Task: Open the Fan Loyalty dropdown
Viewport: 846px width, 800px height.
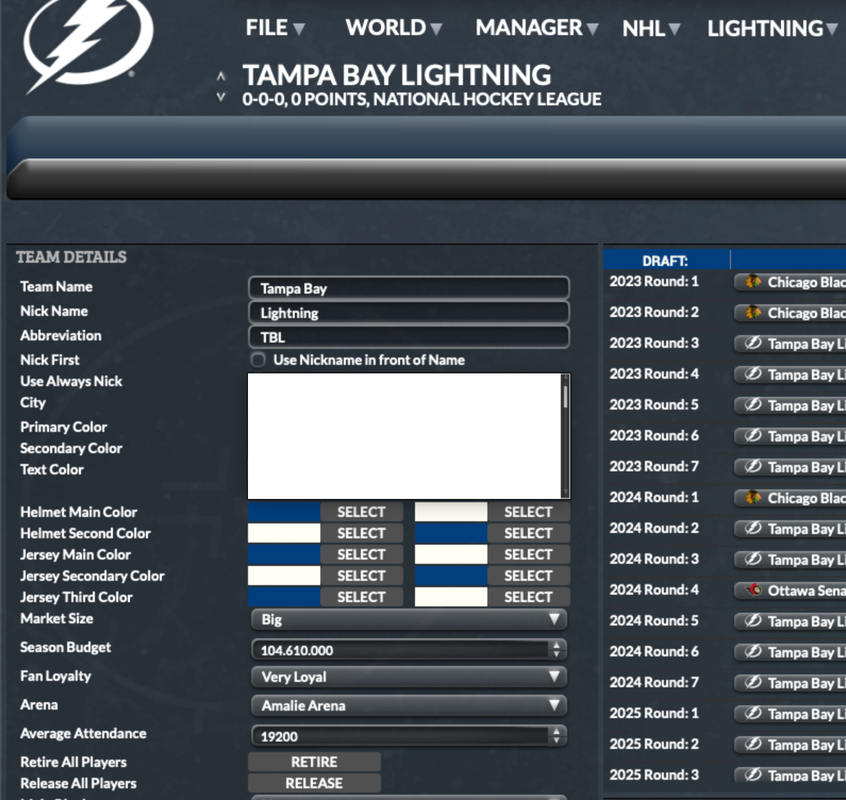Action: (x=409, y=676)
